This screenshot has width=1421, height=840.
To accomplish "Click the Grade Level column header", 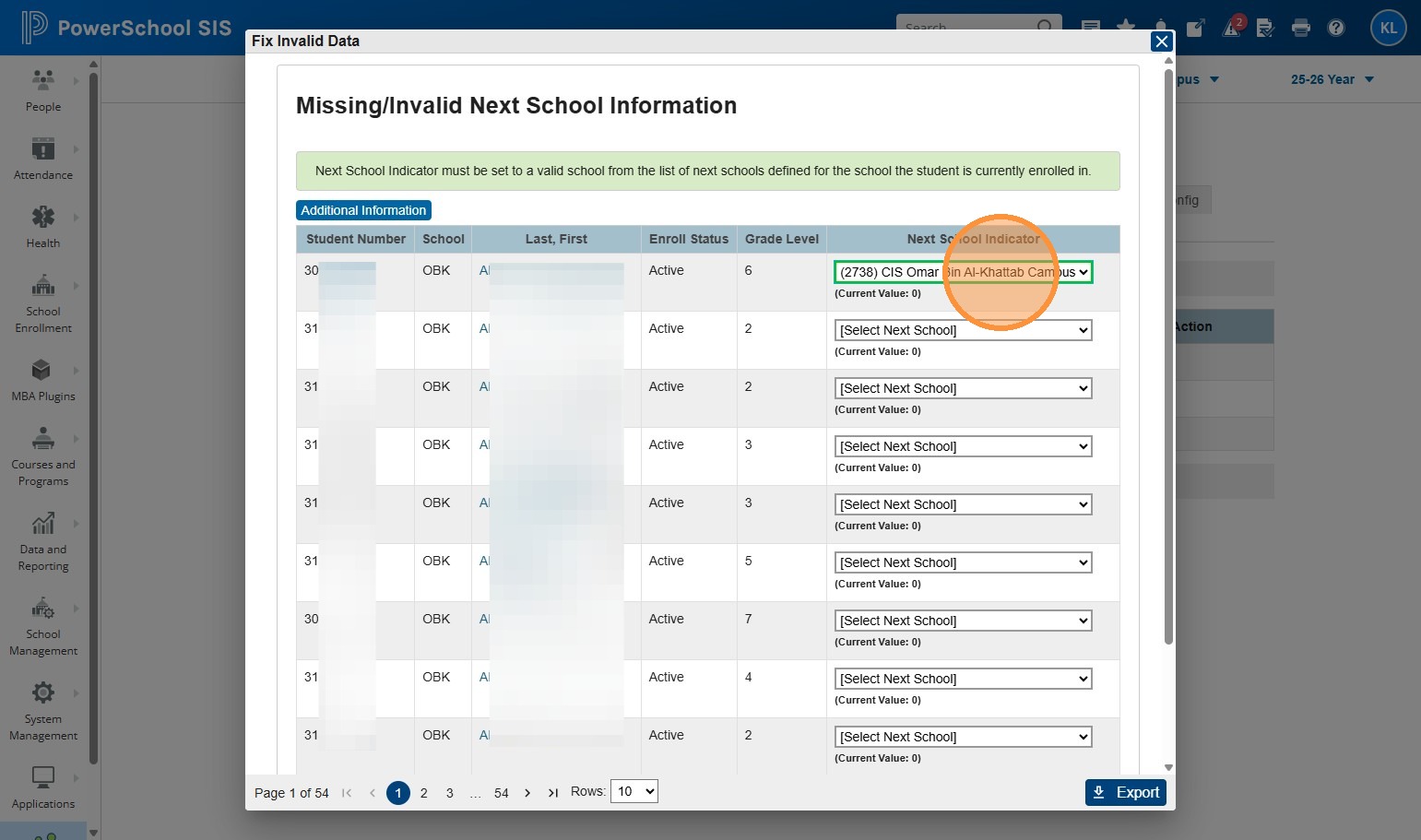I will (x=782, y=239).
